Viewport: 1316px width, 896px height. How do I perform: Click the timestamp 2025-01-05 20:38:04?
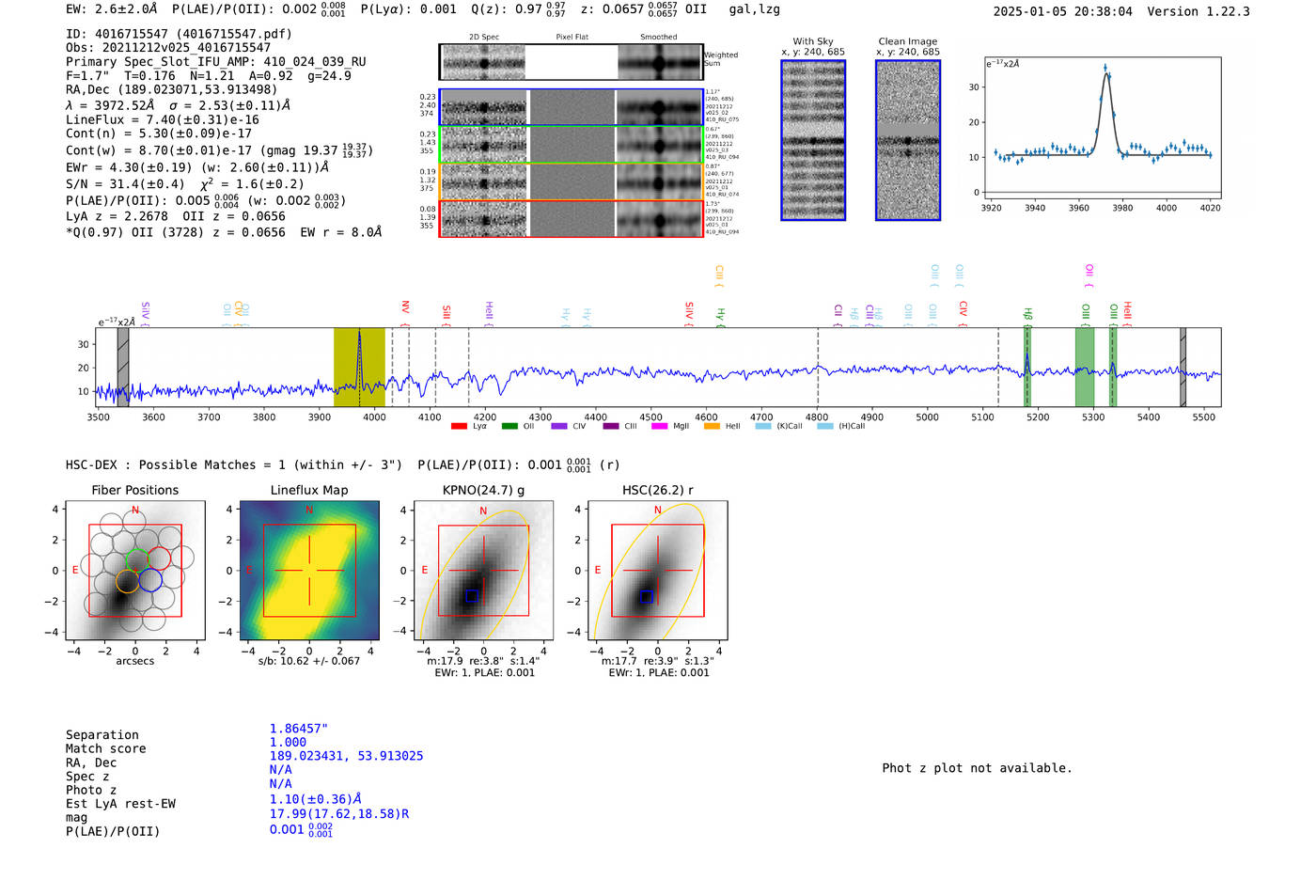tap(1063, 12)
